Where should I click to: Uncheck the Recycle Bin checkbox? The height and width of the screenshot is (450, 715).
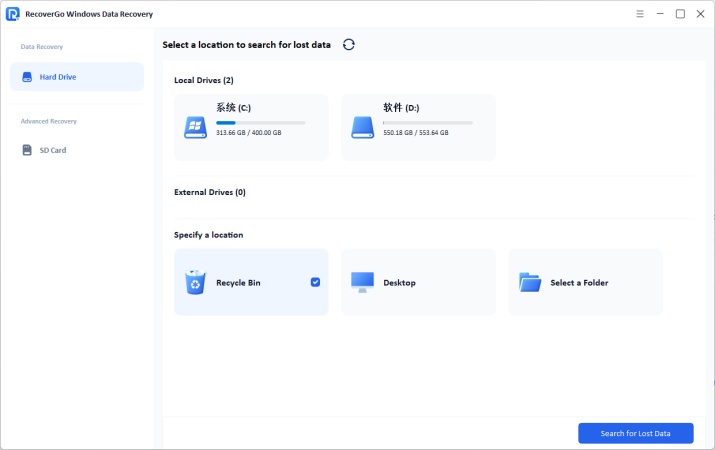pos(315,282)
